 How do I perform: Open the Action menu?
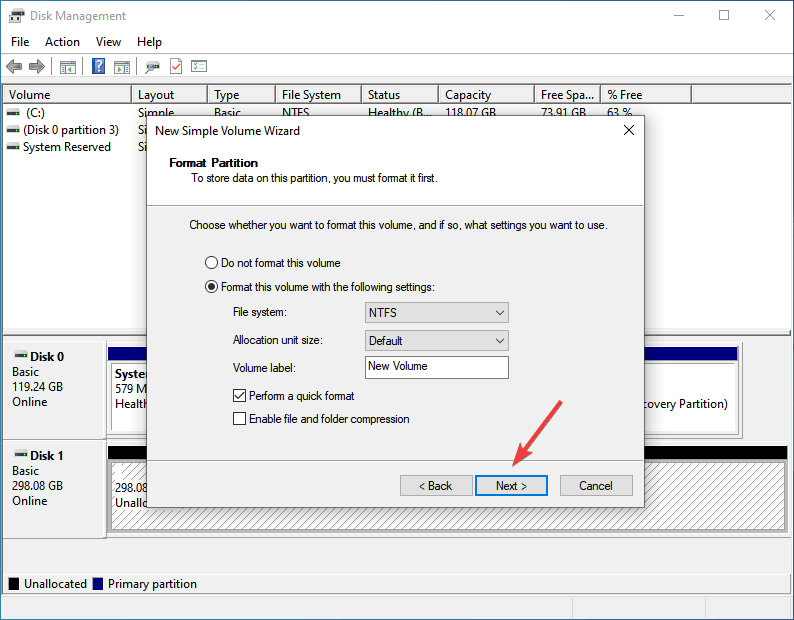click(62, 42)
